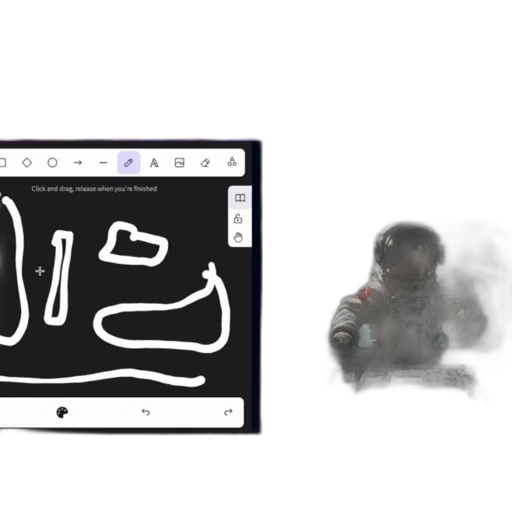Image resolution: width=512 pixels, height=512 pixels.
Task: Select the Hand panning tool
Action: [x=238, y=237]
